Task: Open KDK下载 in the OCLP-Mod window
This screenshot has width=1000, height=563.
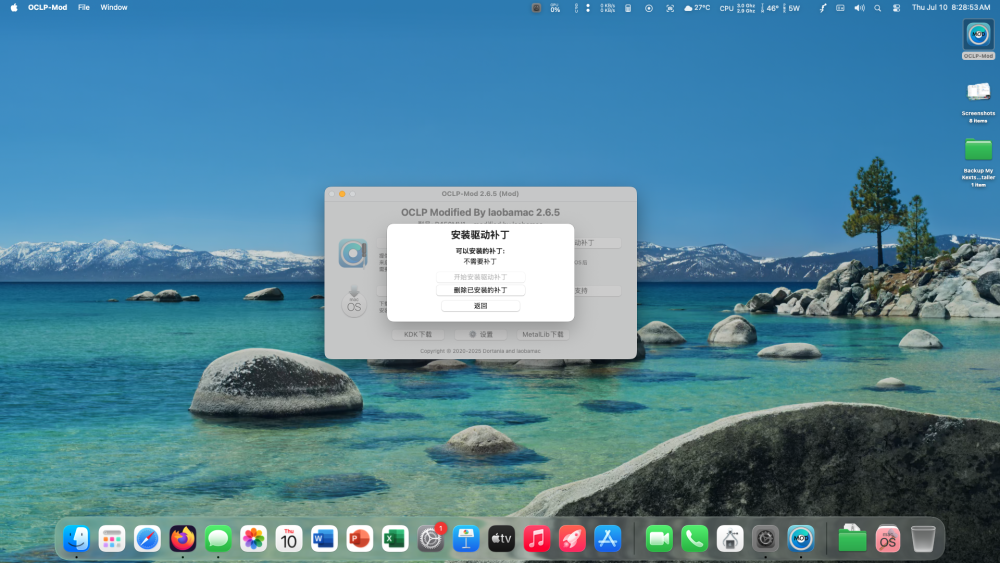Action: pos(418,334)
